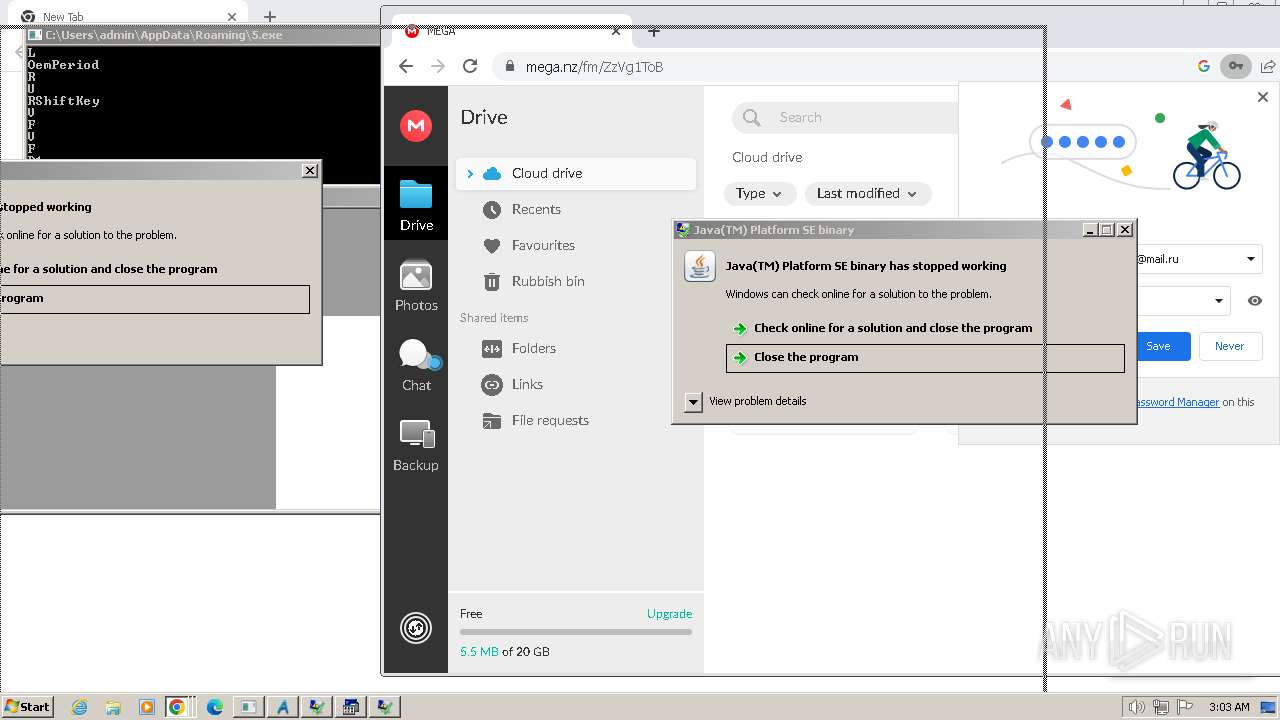Expand the Cloud drive chevron
Image resolution: width=1280 pixels, height=720 pixels.
click(x=470, y=174)
